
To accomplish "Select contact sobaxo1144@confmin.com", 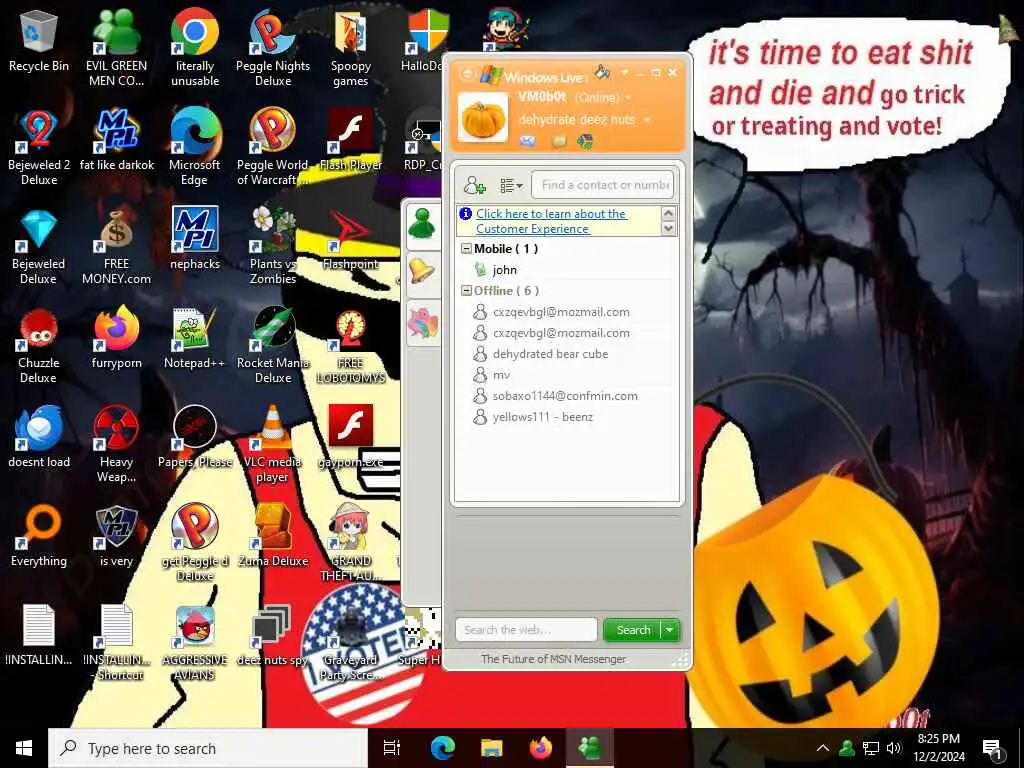I will [565, 396].
